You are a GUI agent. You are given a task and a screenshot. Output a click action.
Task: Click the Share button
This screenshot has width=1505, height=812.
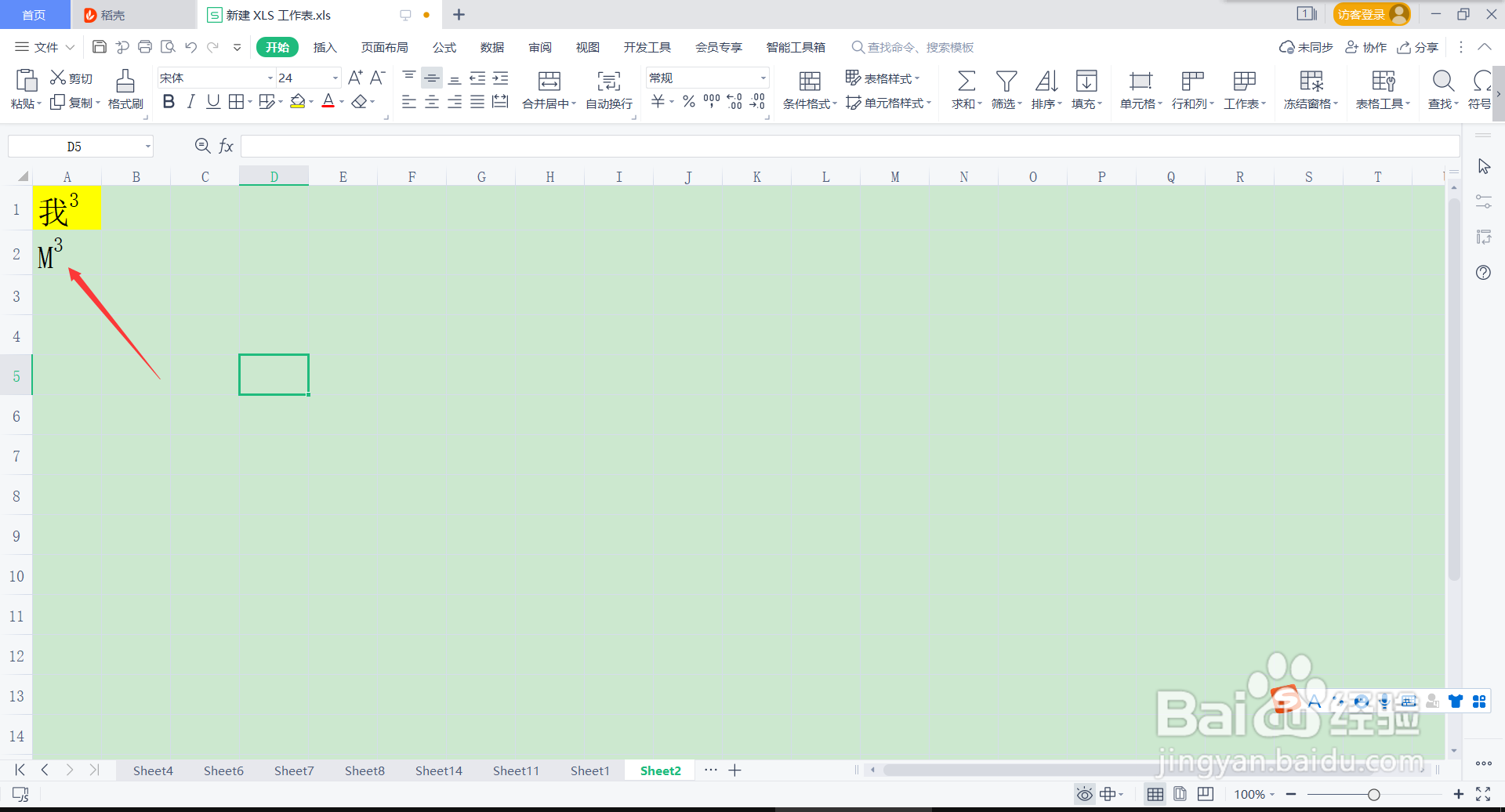click(1418, 47)
